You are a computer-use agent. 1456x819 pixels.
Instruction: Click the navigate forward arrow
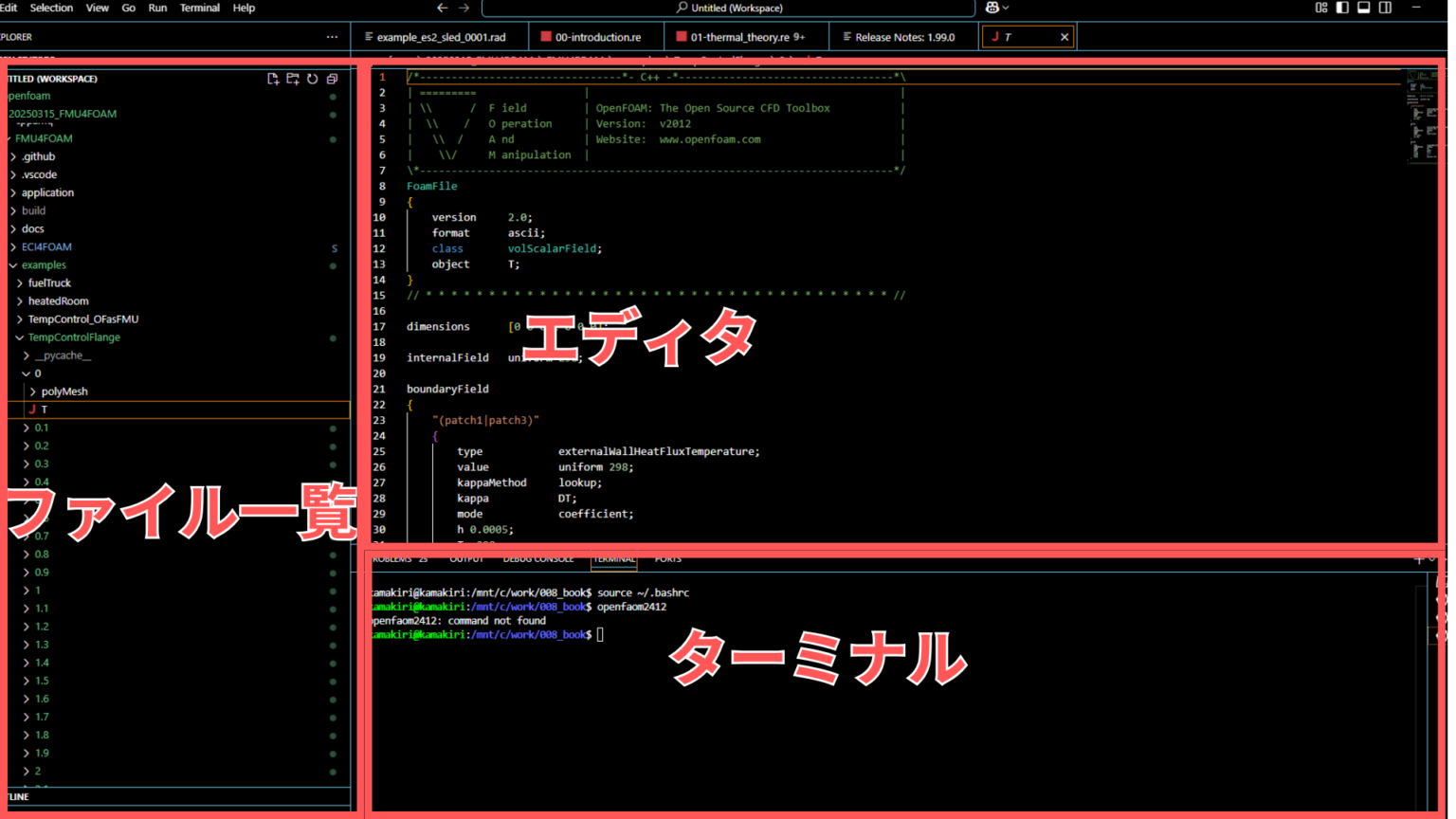[463, 8]
